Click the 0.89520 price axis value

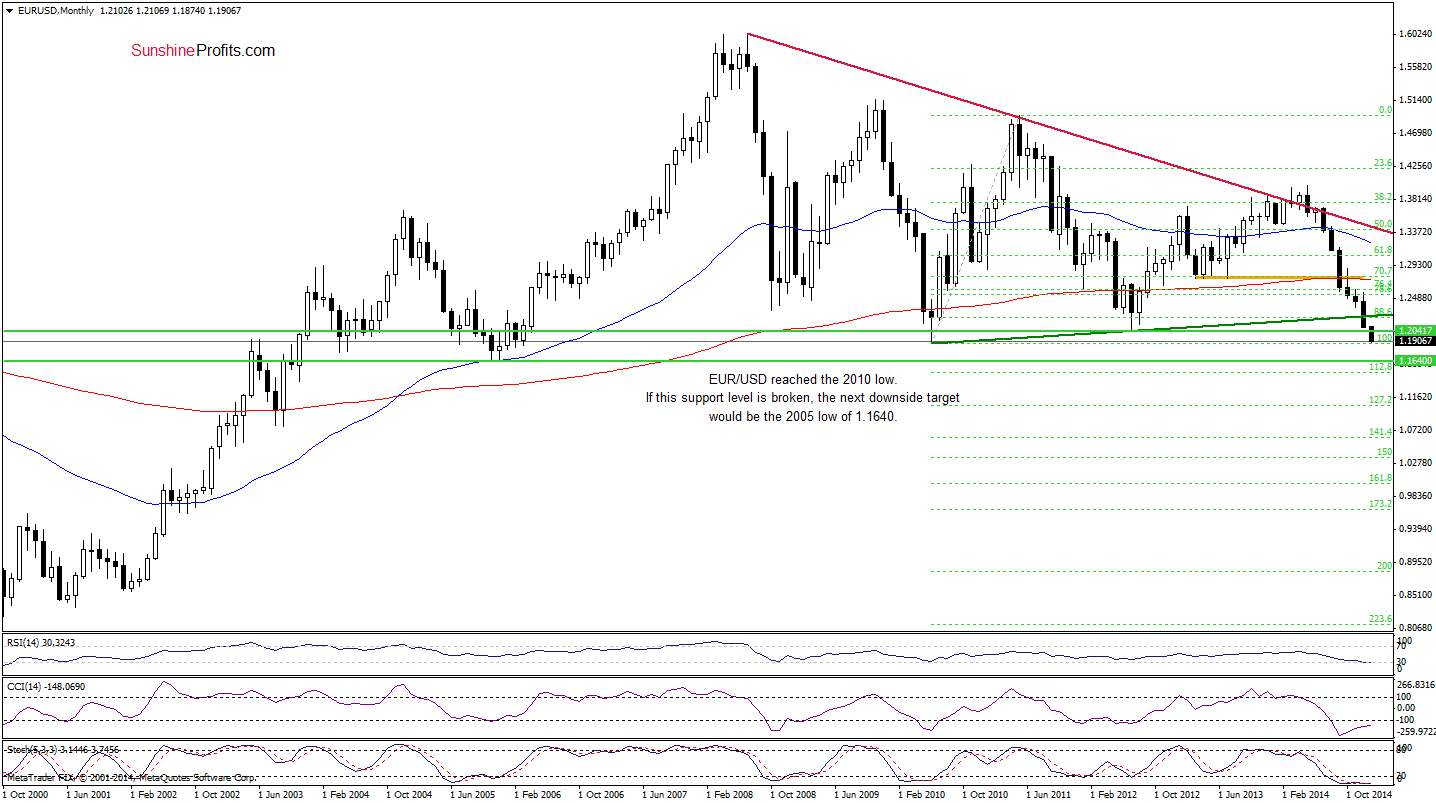[1414, 561]
